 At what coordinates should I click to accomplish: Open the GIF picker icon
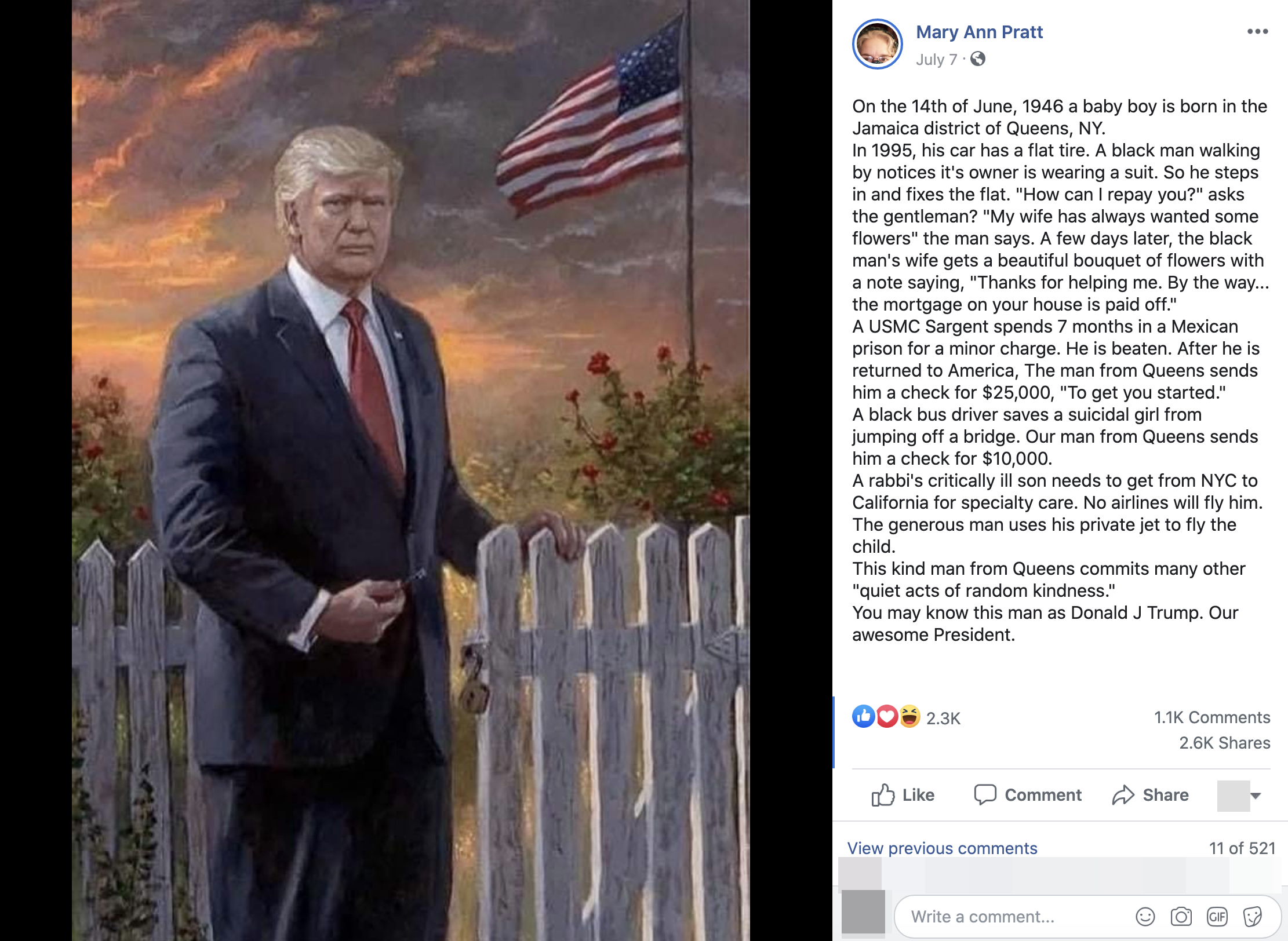pyautogui.click(x=1217, y=916)
